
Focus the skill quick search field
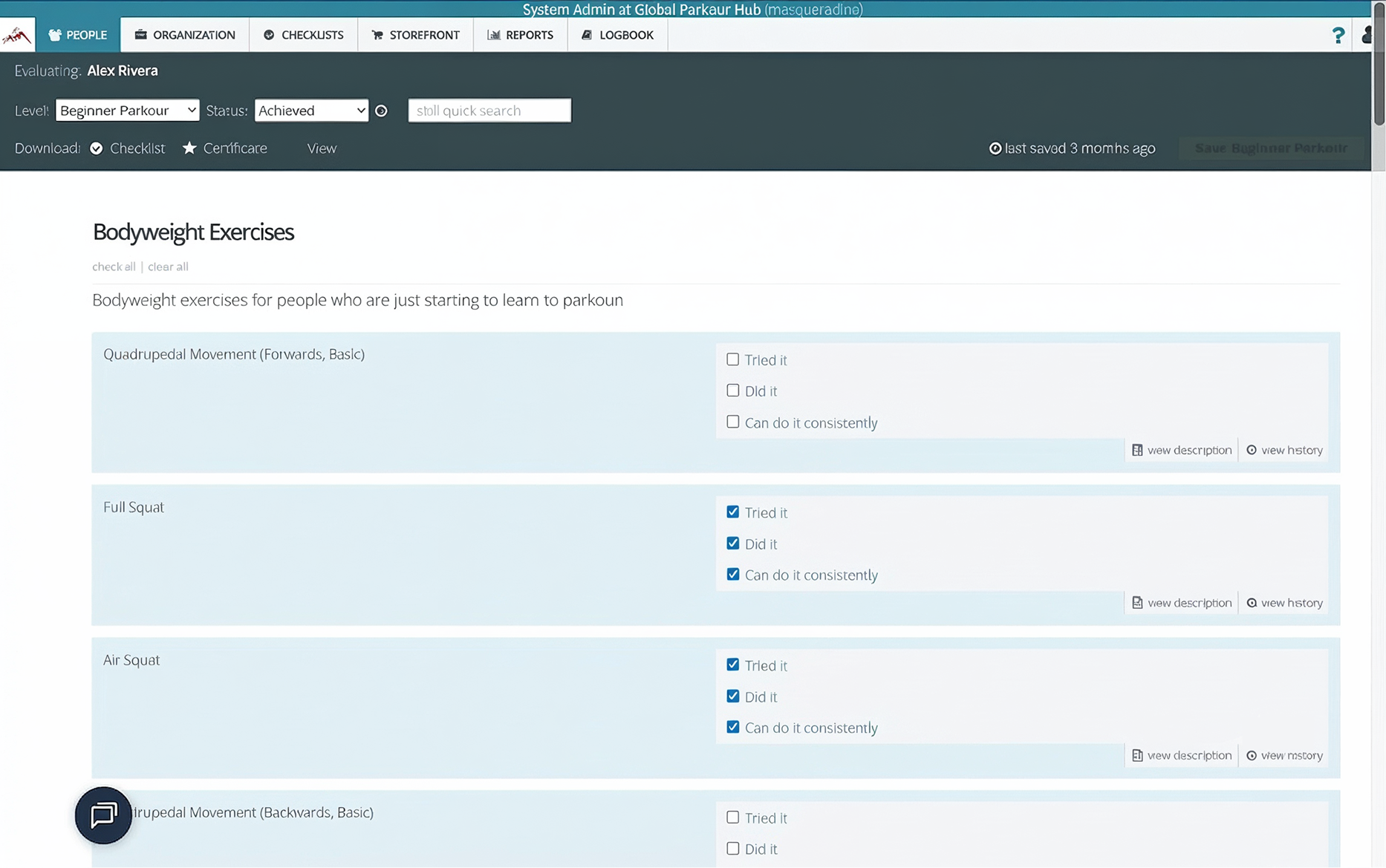489,111
